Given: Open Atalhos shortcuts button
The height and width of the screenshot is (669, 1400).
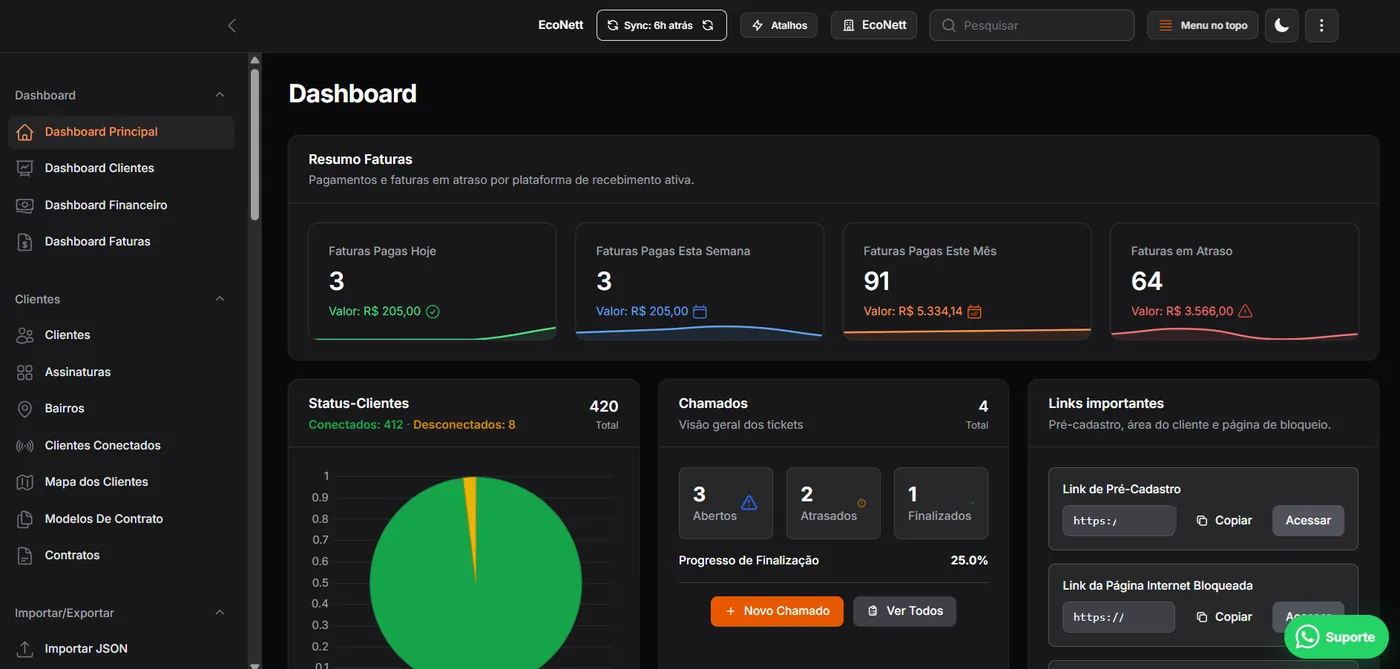Looking at the screenshot, I should (779, 25).
